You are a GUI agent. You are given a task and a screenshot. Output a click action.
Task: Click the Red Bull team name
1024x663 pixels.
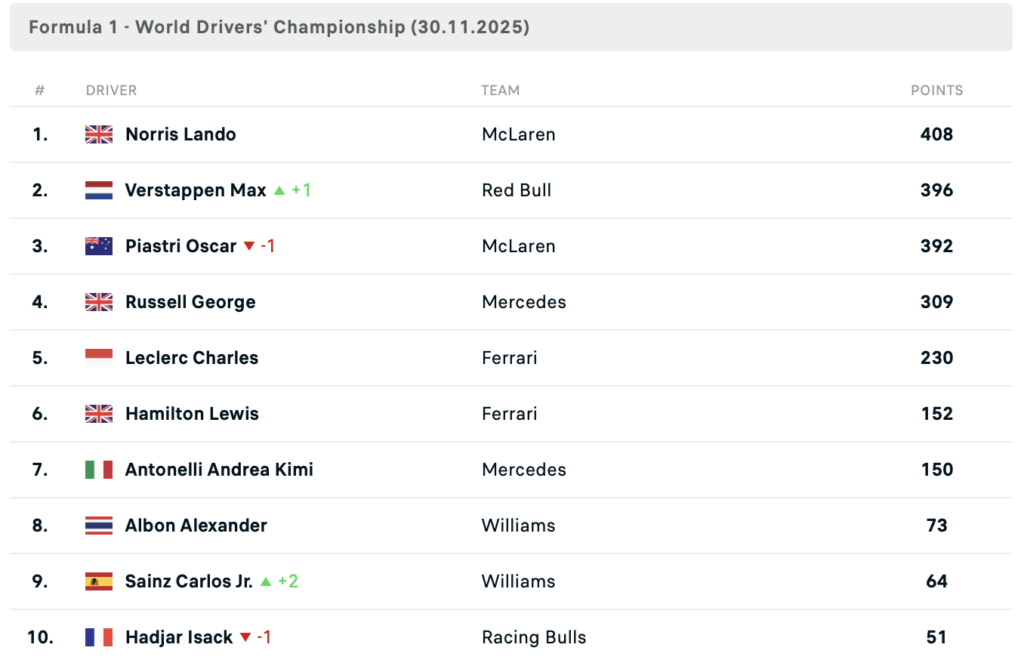516,191
